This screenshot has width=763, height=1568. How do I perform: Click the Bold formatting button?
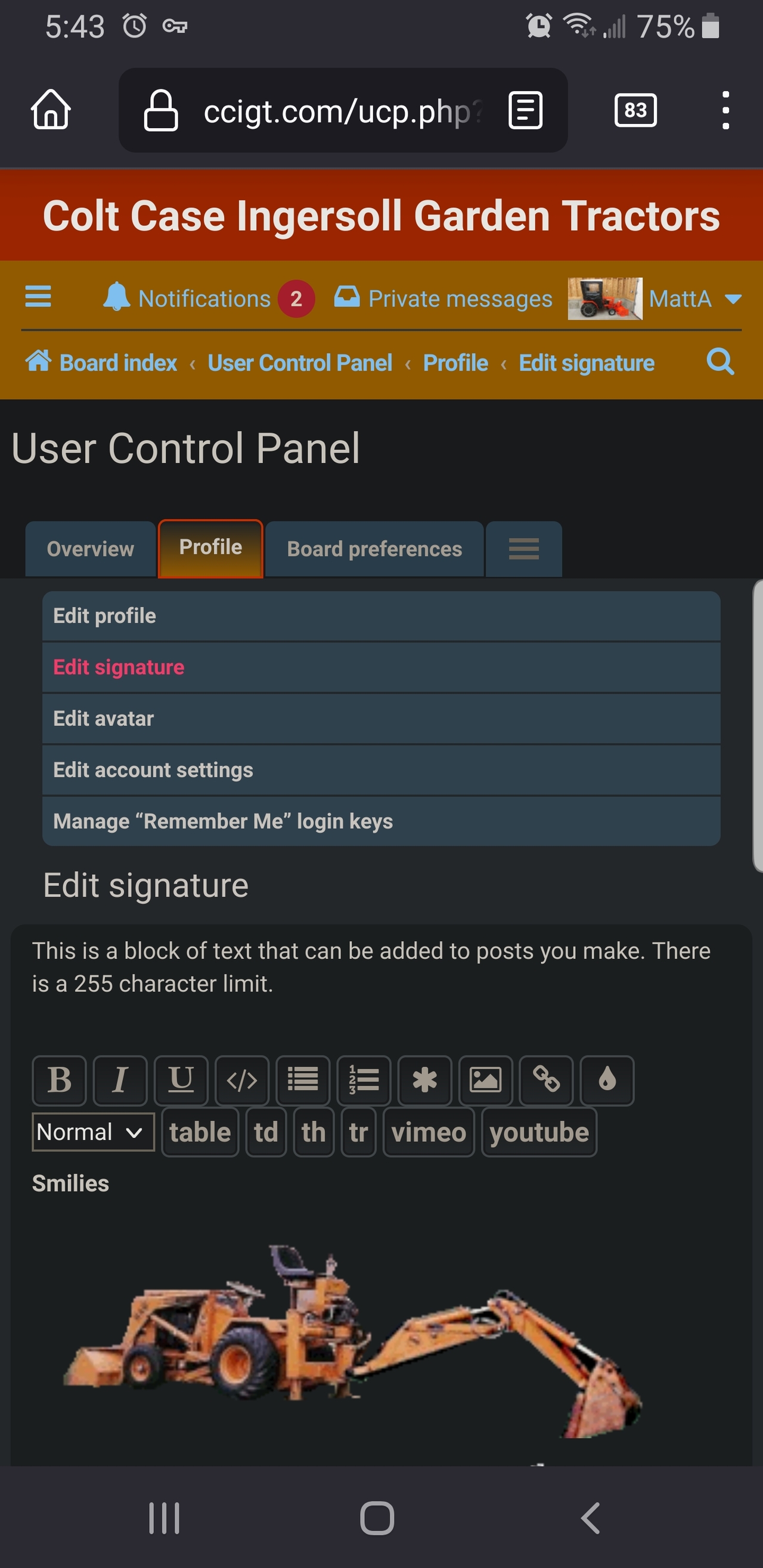(x=59, y=1080)
